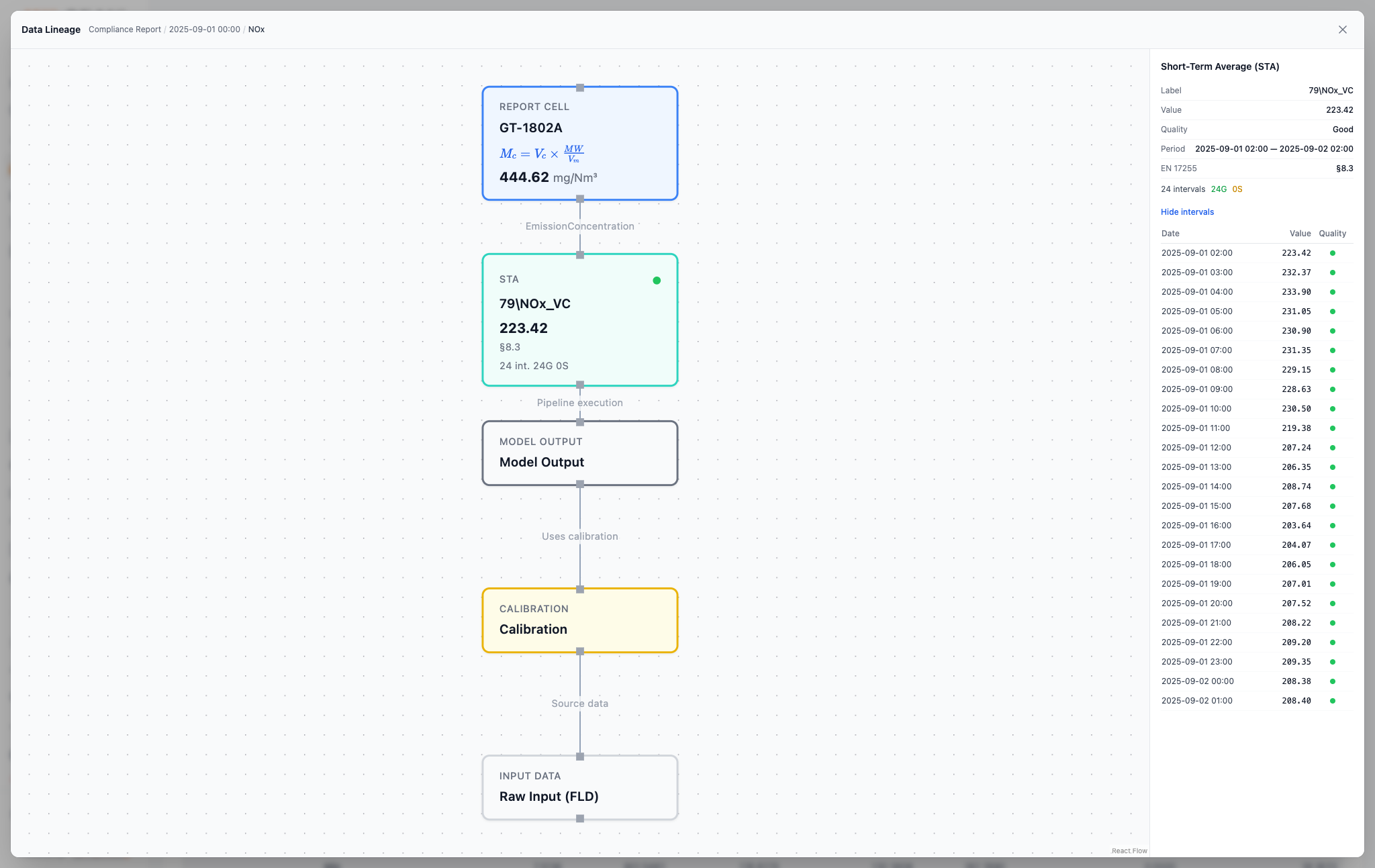Click the EmissionConcentration edge label
Image resolution: width=1375 pixels, height=868 pixels.
tap(580, 226)
